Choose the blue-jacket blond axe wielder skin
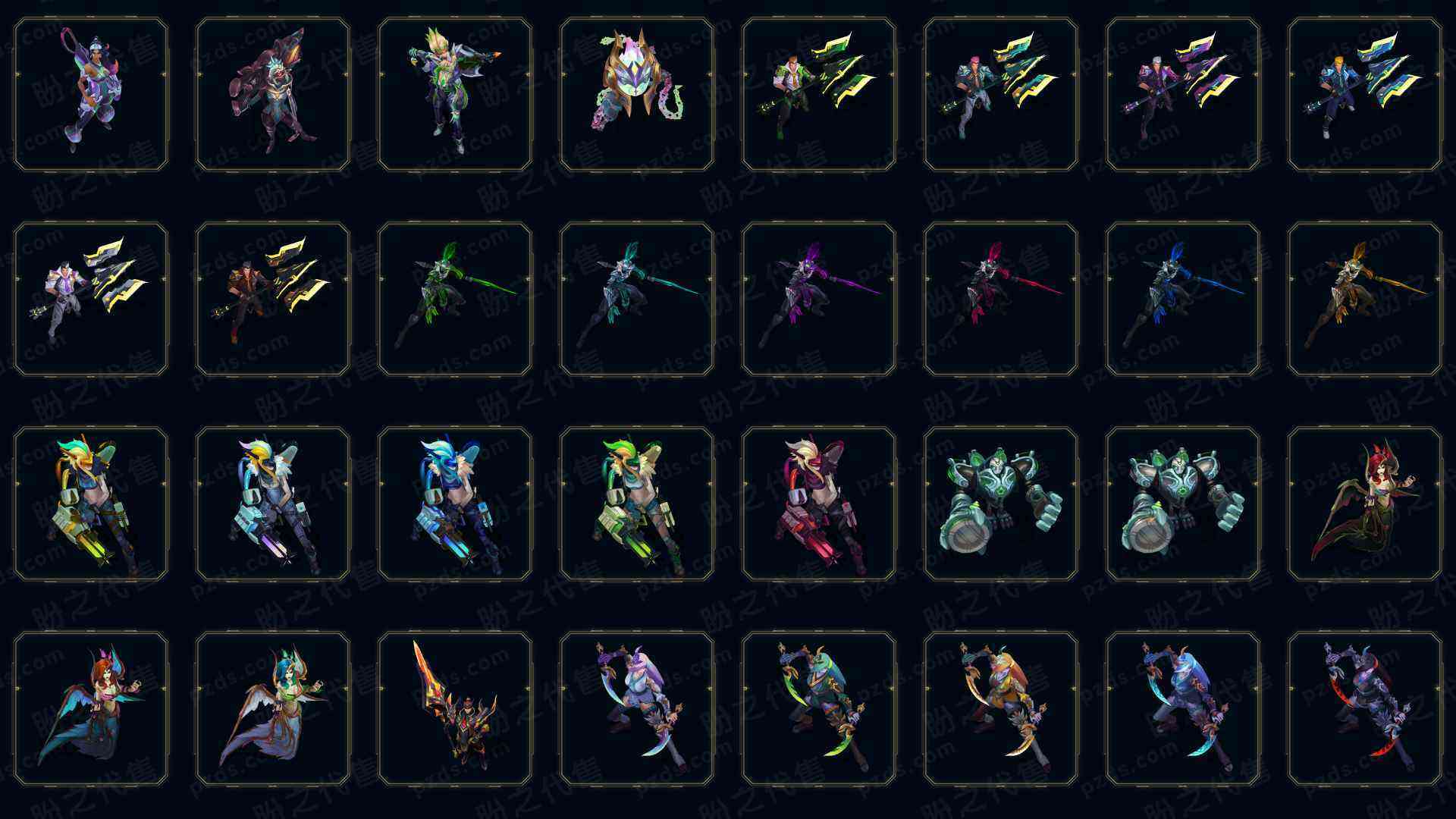1456x819 pixels. pyautogui.click(x=1365, y=94)
